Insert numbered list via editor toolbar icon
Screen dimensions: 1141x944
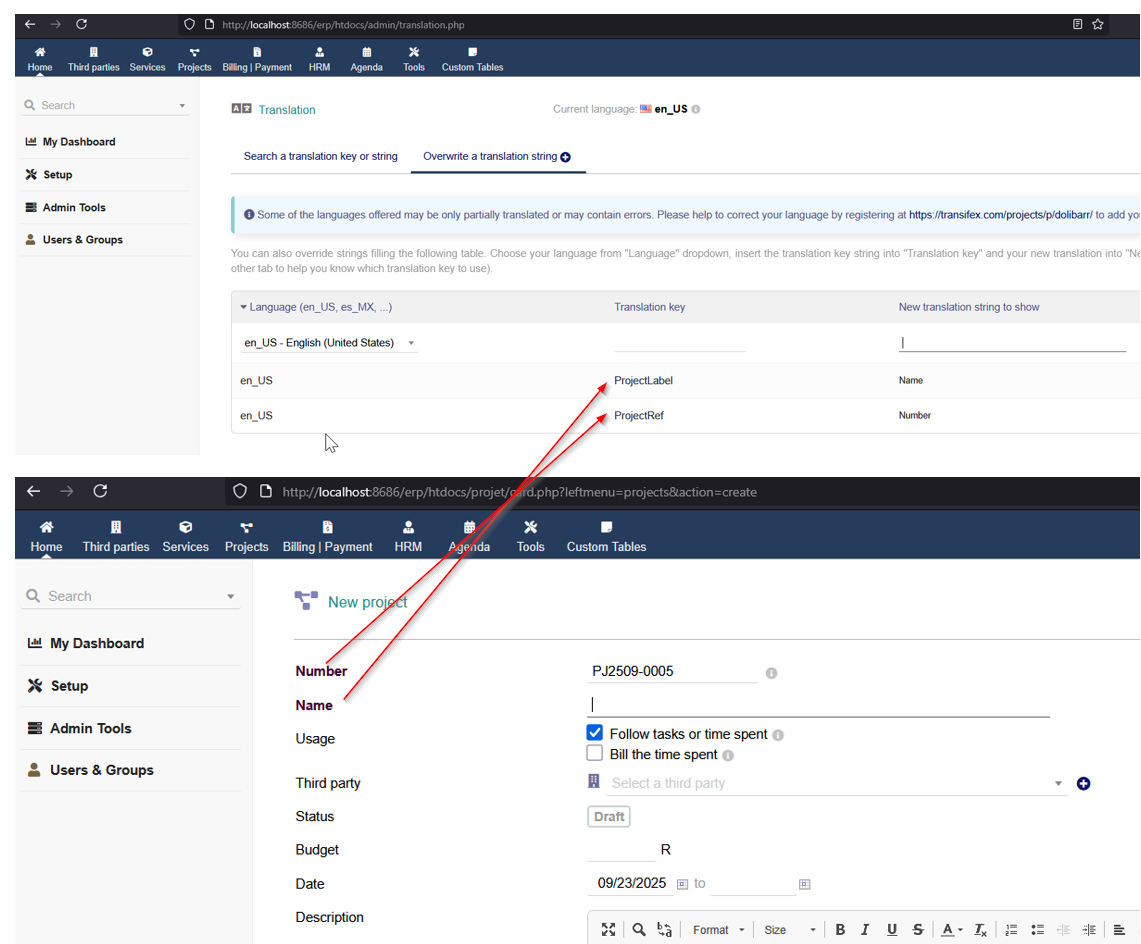1011,930
